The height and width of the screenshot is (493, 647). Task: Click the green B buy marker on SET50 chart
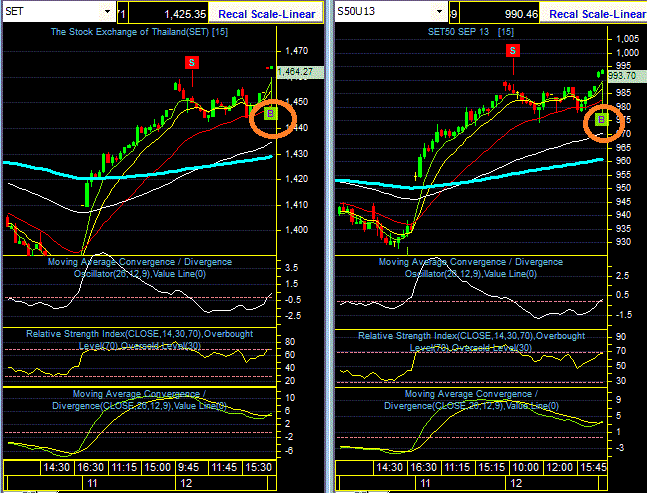(x=601, y=120)
